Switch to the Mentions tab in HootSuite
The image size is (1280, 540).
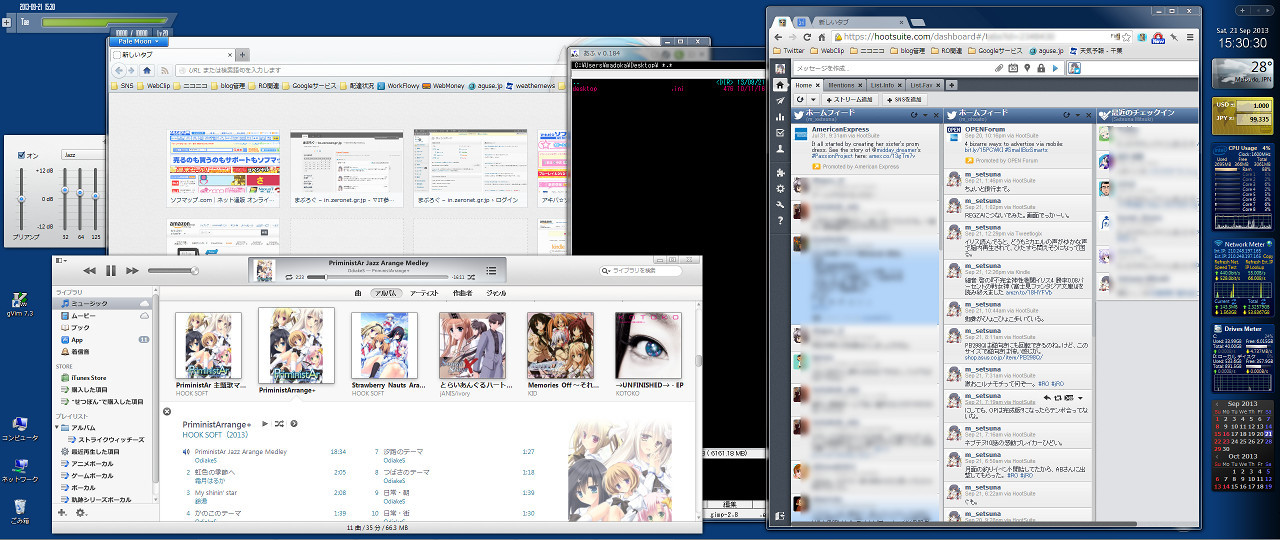click(x=841, y=86)
